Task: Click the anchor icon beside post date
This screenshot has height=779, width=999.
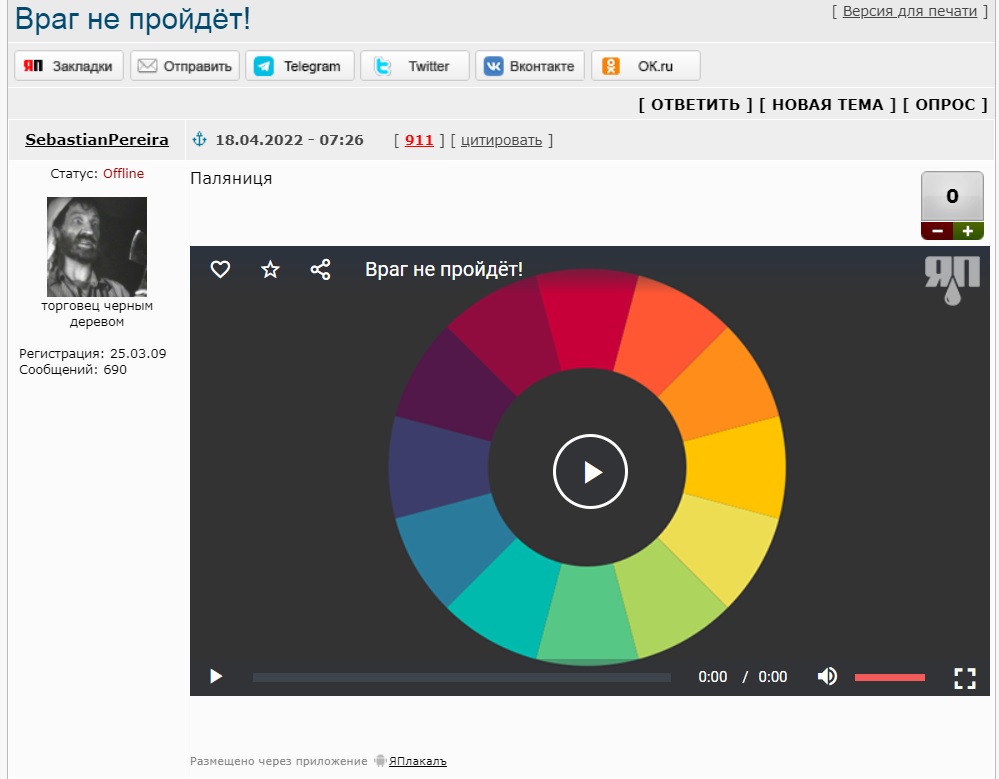Action: click(199, 139)
